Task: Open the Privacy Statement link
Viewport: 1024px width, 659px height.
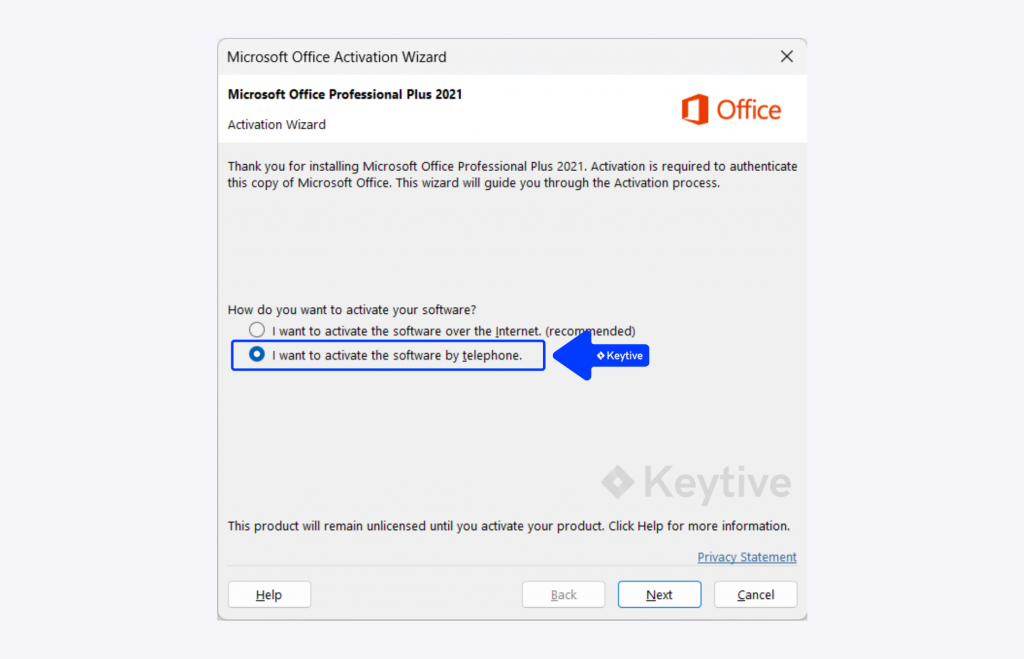Action: [x=746, y=557]
